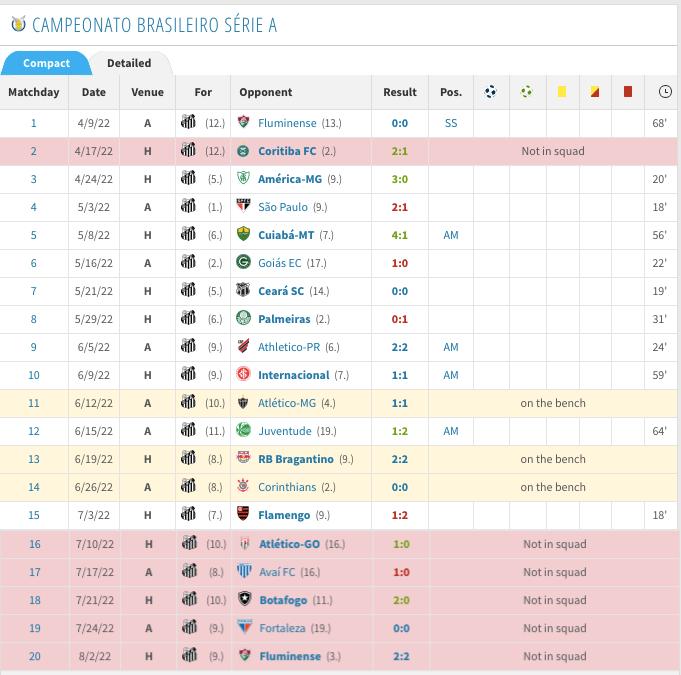Click the Flamengo crest icon

point(243,514)
